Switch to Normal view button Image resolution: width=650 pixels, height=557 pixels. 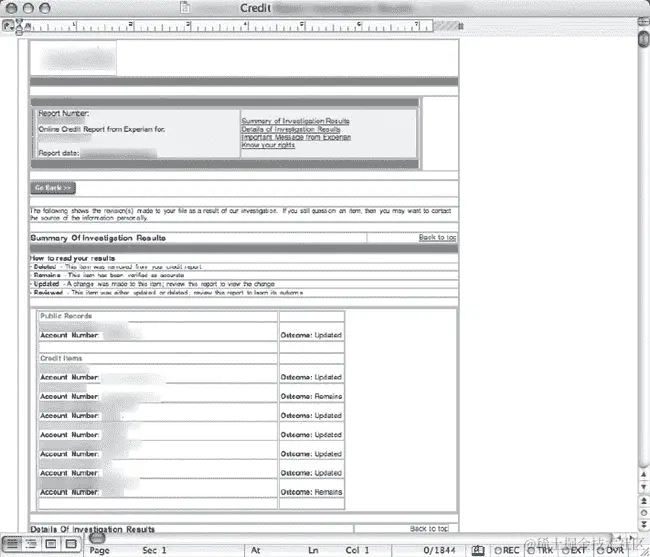click(x=12, y=543)
